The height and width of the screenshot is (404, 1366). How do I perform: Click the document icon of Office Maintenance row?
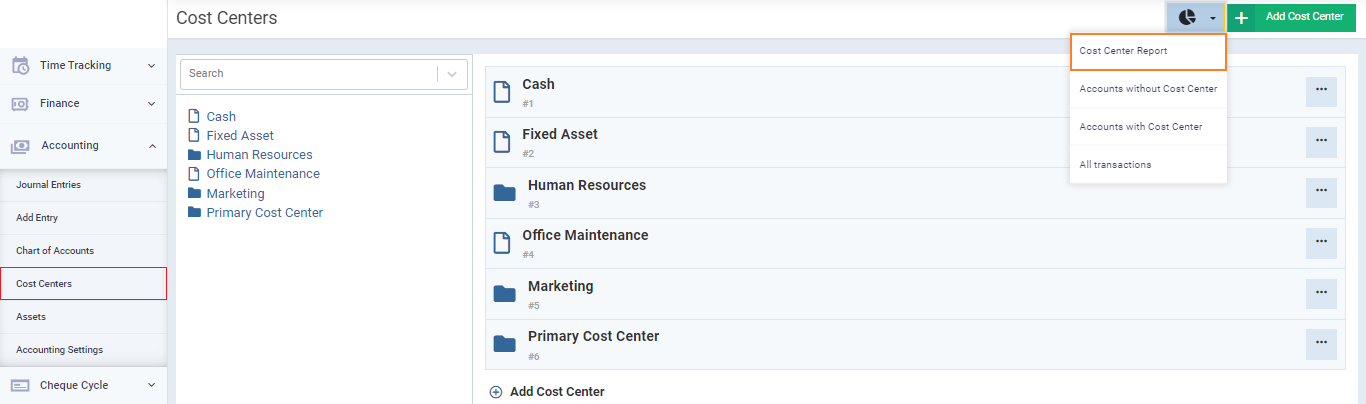[x=503, y=243]
